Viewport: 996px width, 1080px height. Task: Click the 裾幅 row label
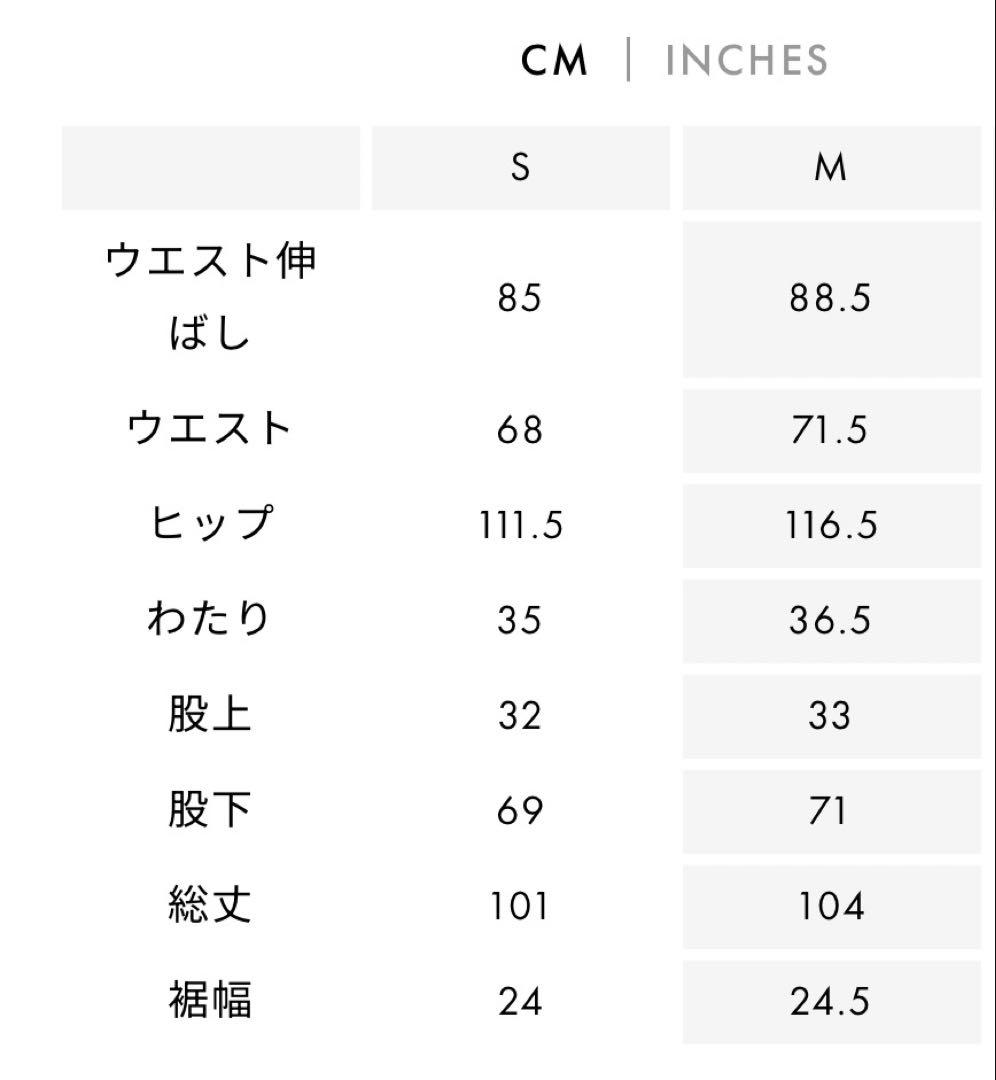[x=210, y=1000]
